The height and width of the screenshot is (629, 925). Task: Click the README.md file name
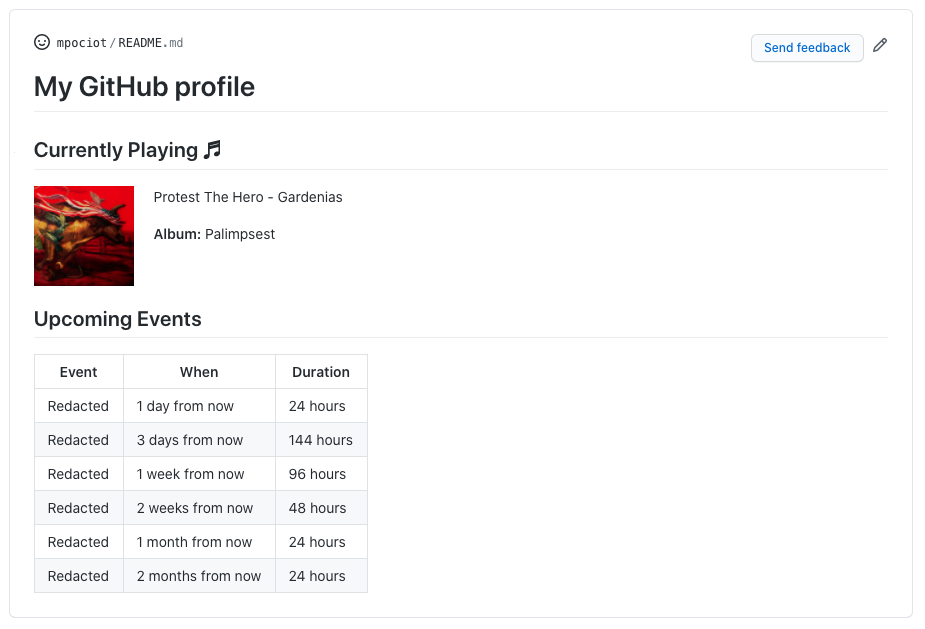click(150, 43)
